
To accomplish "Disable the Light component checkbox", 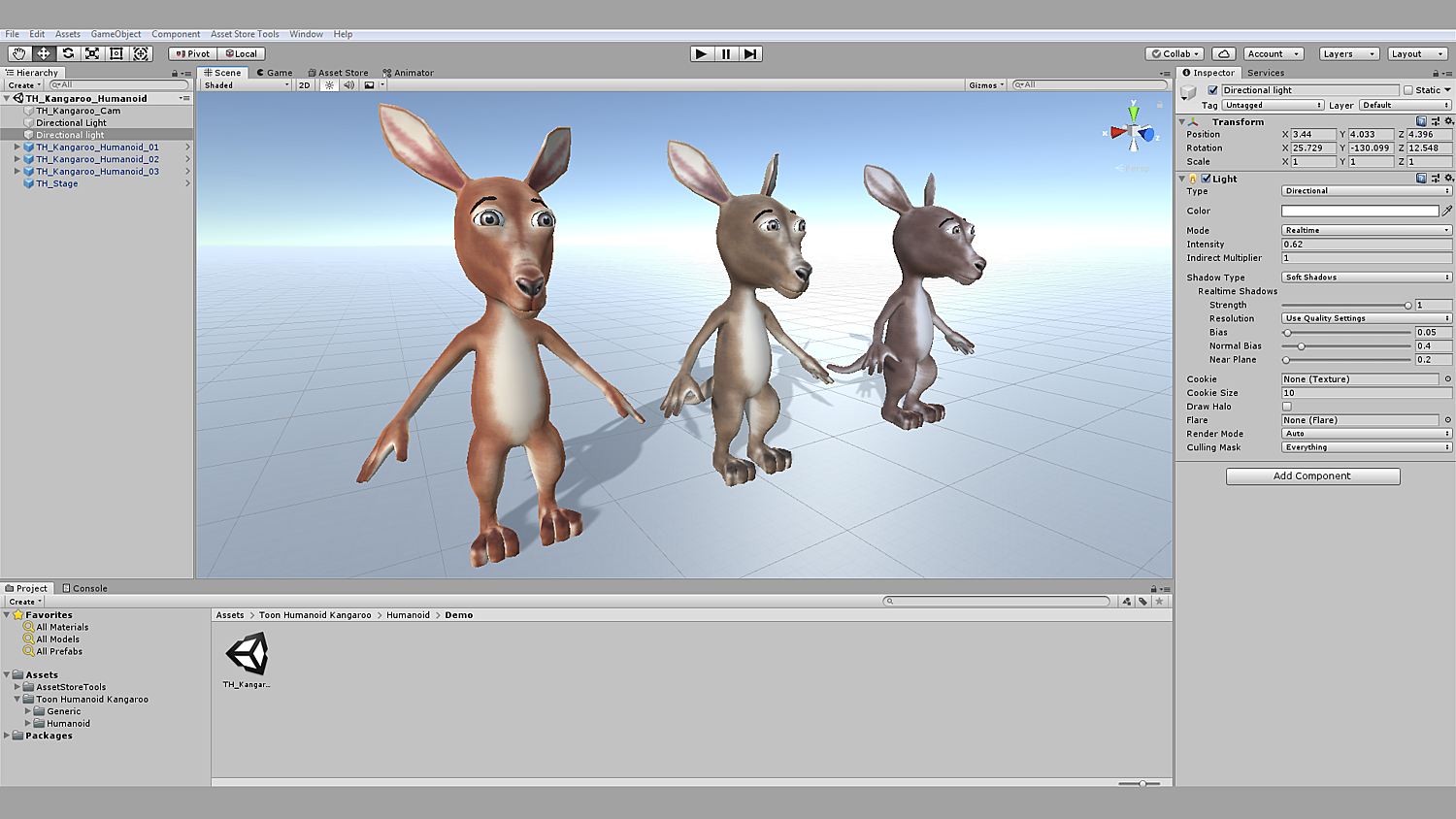I will pos(1206,179).
